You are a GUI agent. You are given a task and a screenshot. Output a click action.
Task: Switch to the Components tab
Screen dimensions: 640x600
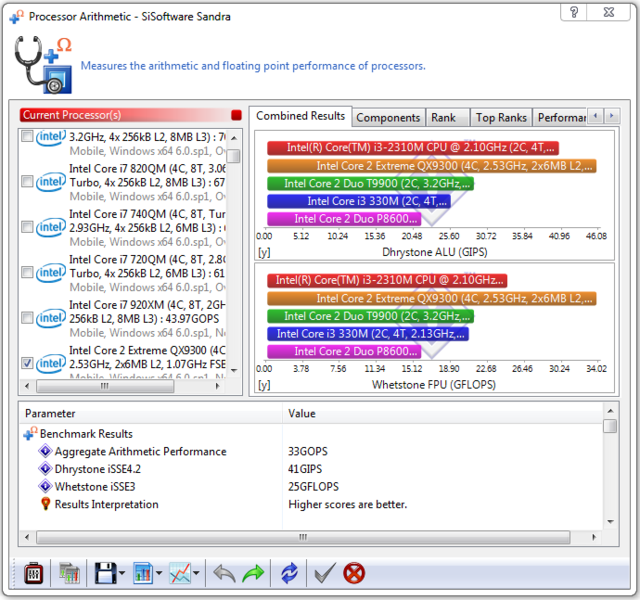pos(388,118)
